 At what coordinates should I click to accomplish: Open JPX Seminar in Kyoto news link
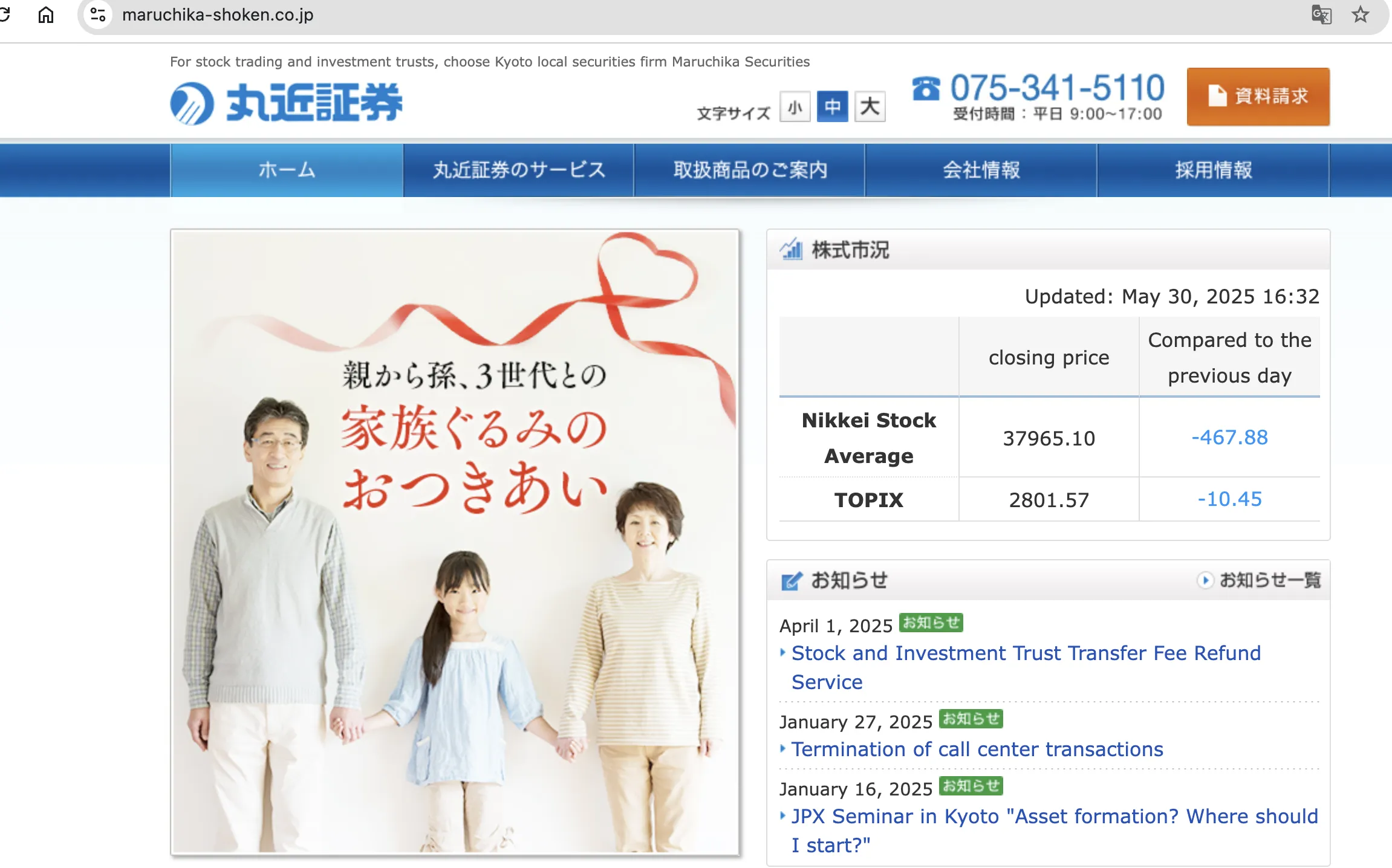(1055, 831)
